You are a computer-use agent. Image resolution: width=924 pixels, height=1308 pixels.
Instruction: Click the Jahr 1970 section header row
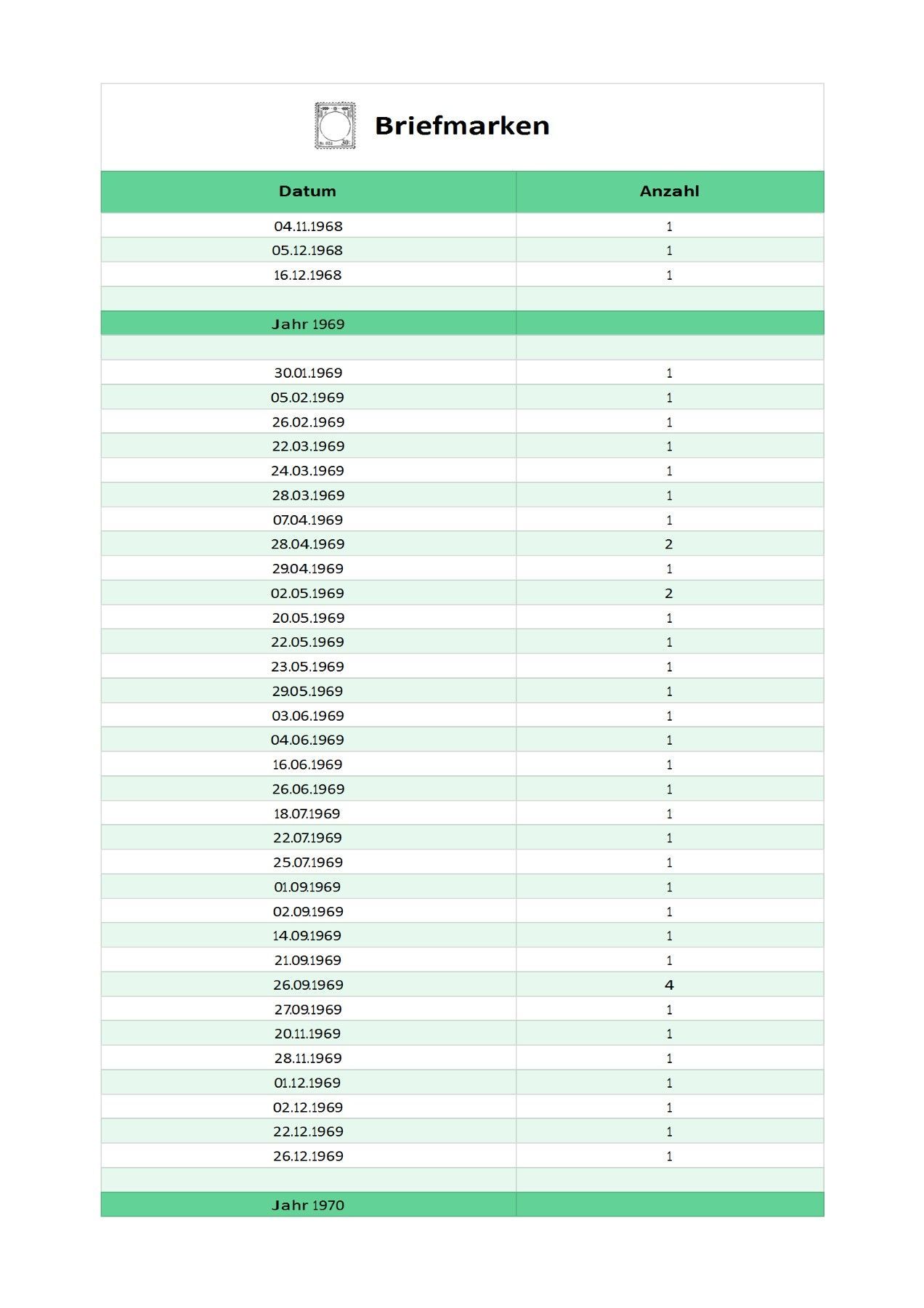point(308,1205)
